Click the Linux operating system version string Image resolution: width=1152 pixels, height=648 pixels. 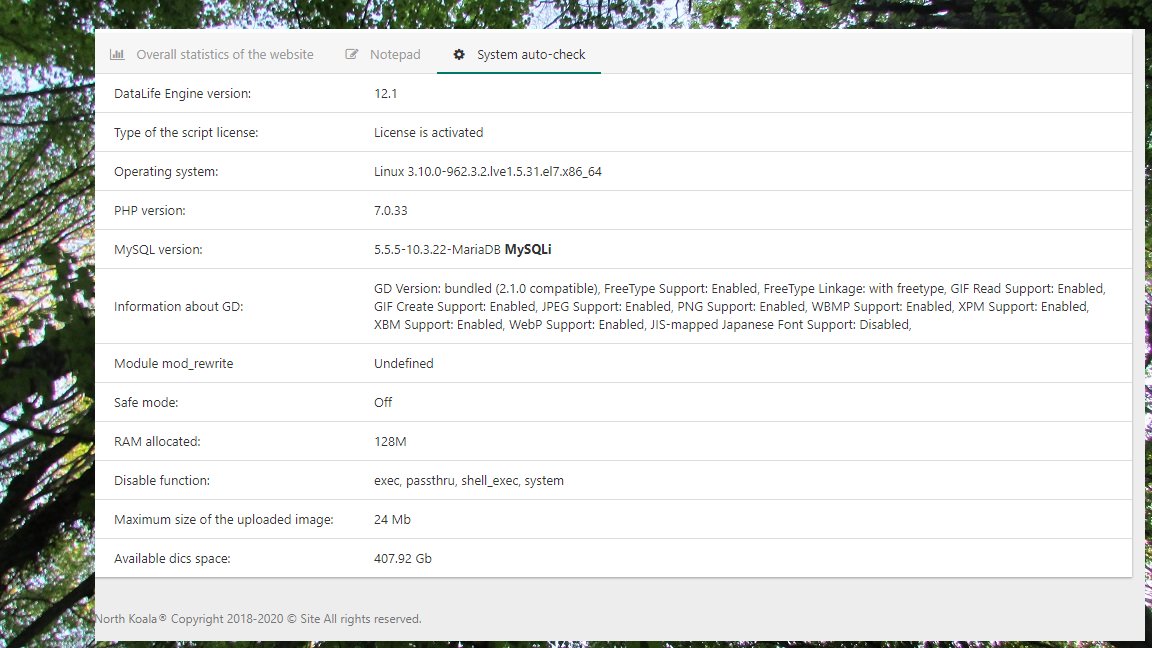488,171
